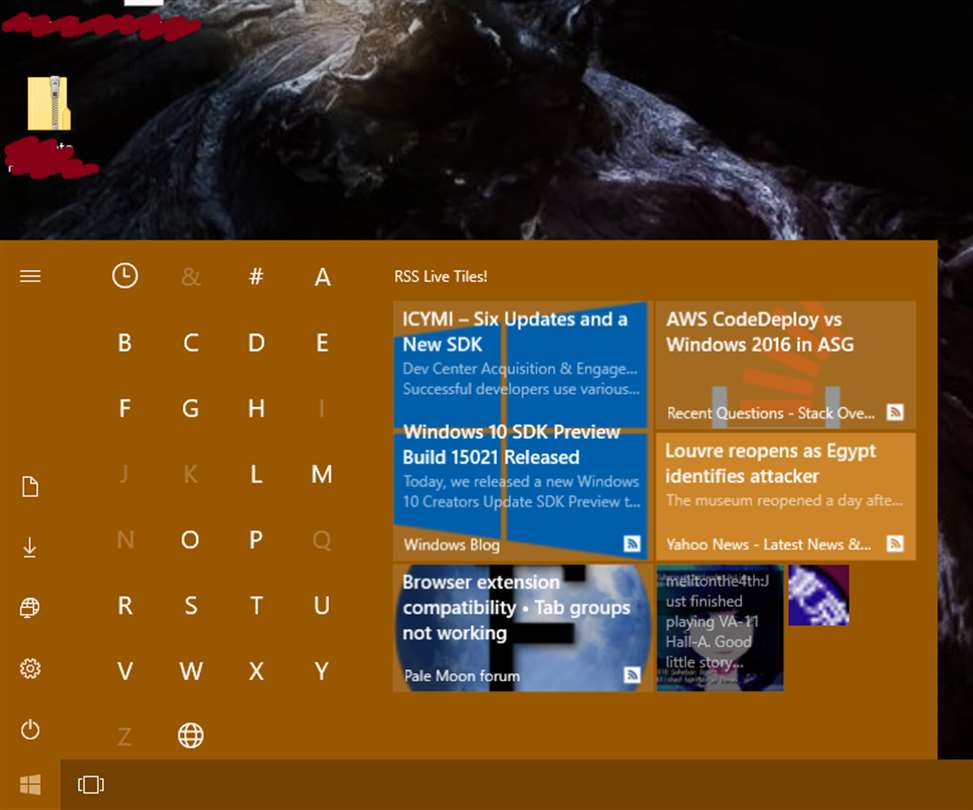Jump to apps under # section
This screenshot has height=810, width=973.
pyautogui.click(x=256, y=276)
